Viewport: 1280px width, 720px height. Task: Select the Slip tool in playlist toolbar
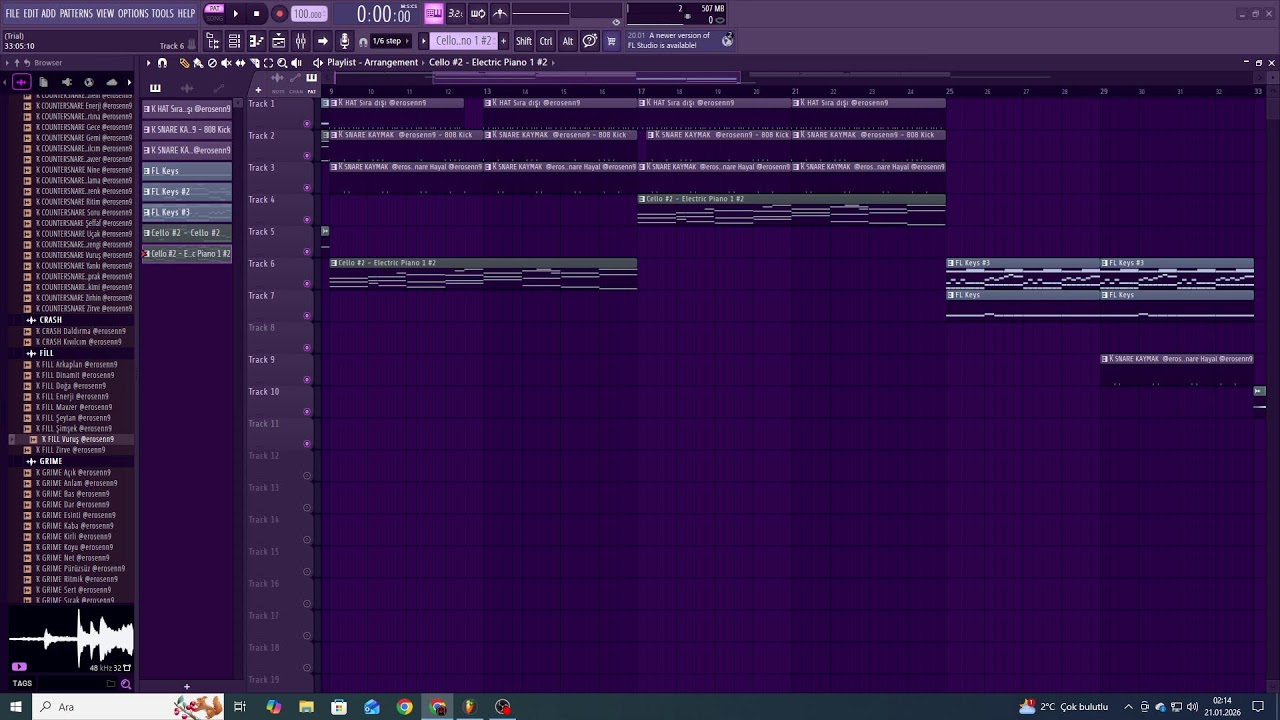pyautogui.click(x=240, y=63)
